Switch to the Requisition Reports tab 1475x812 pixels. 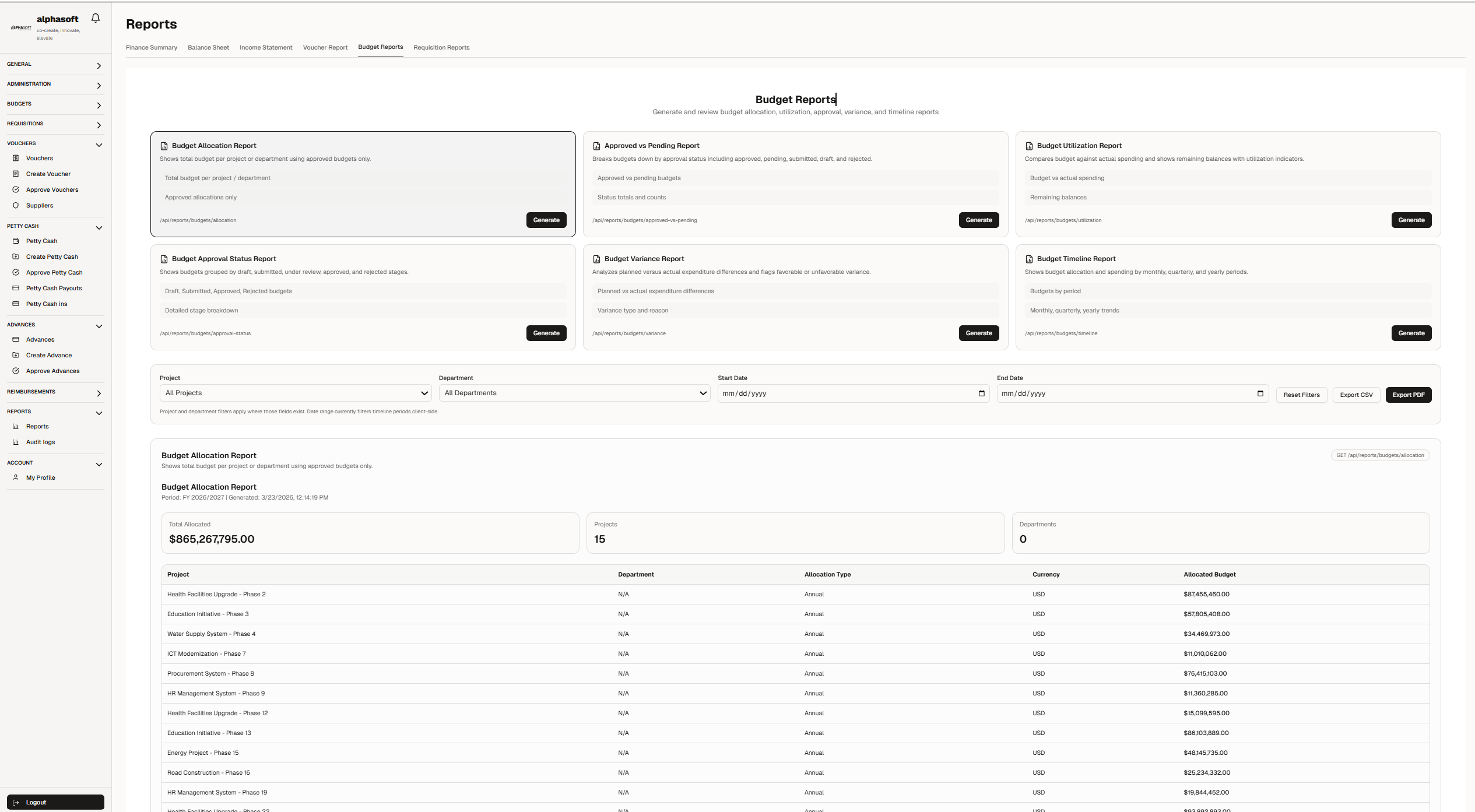click(x=441, y=48)
